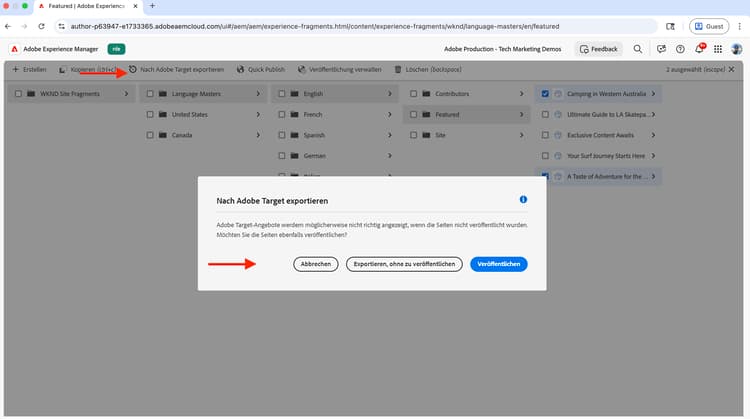Expand the United States chevron

(258, 114)
